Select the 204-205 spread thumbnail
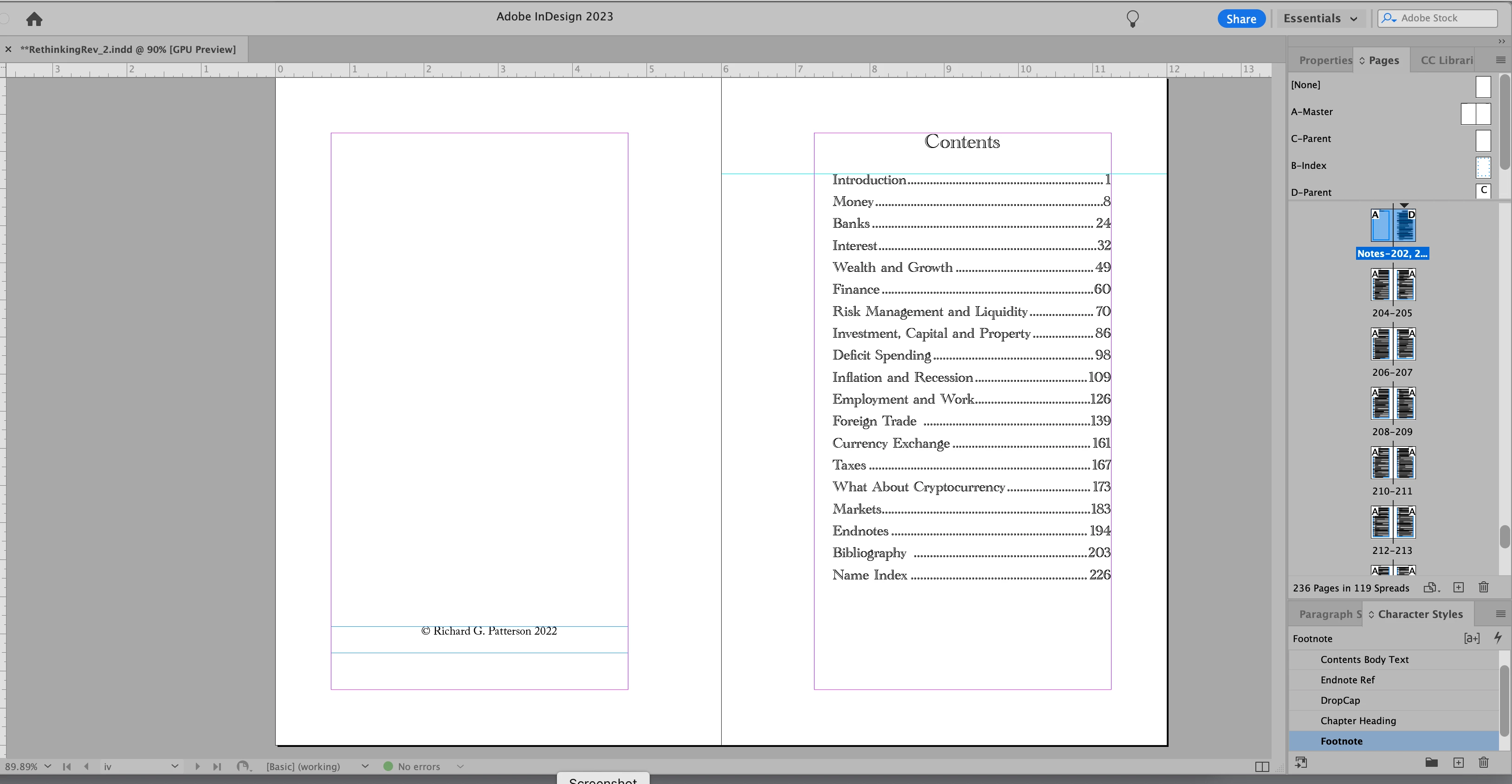 1392,286
